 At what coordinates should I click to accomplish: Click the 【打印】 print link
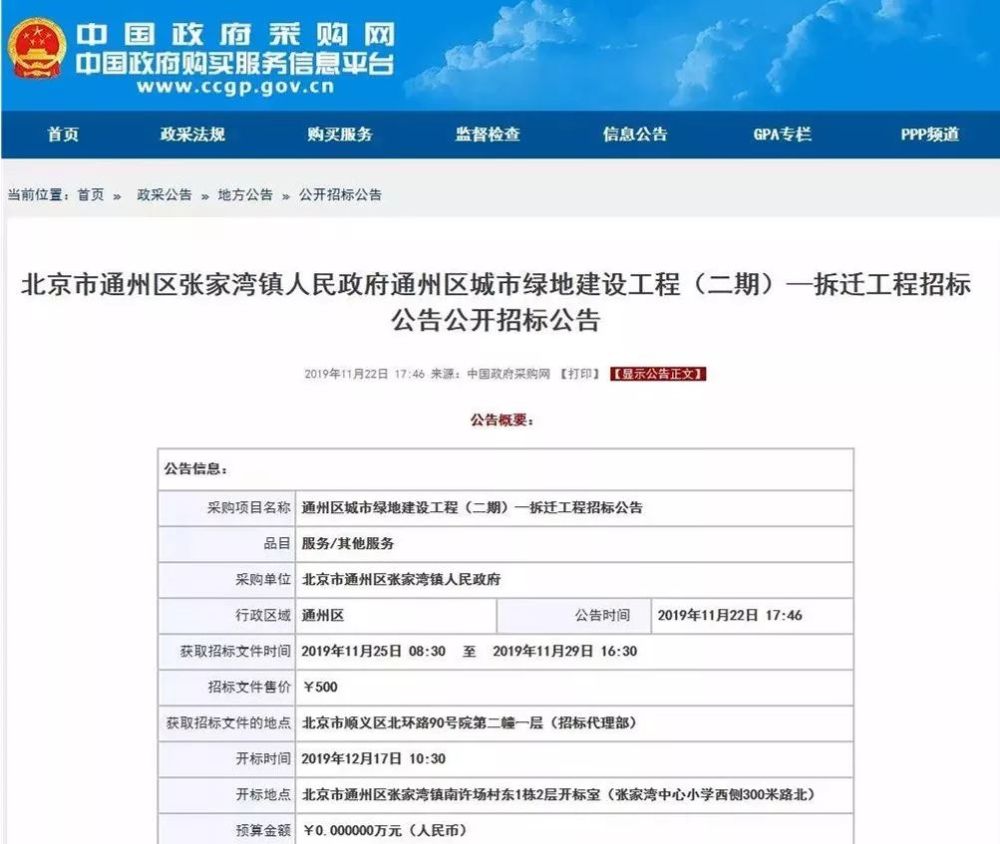[580, 374]
